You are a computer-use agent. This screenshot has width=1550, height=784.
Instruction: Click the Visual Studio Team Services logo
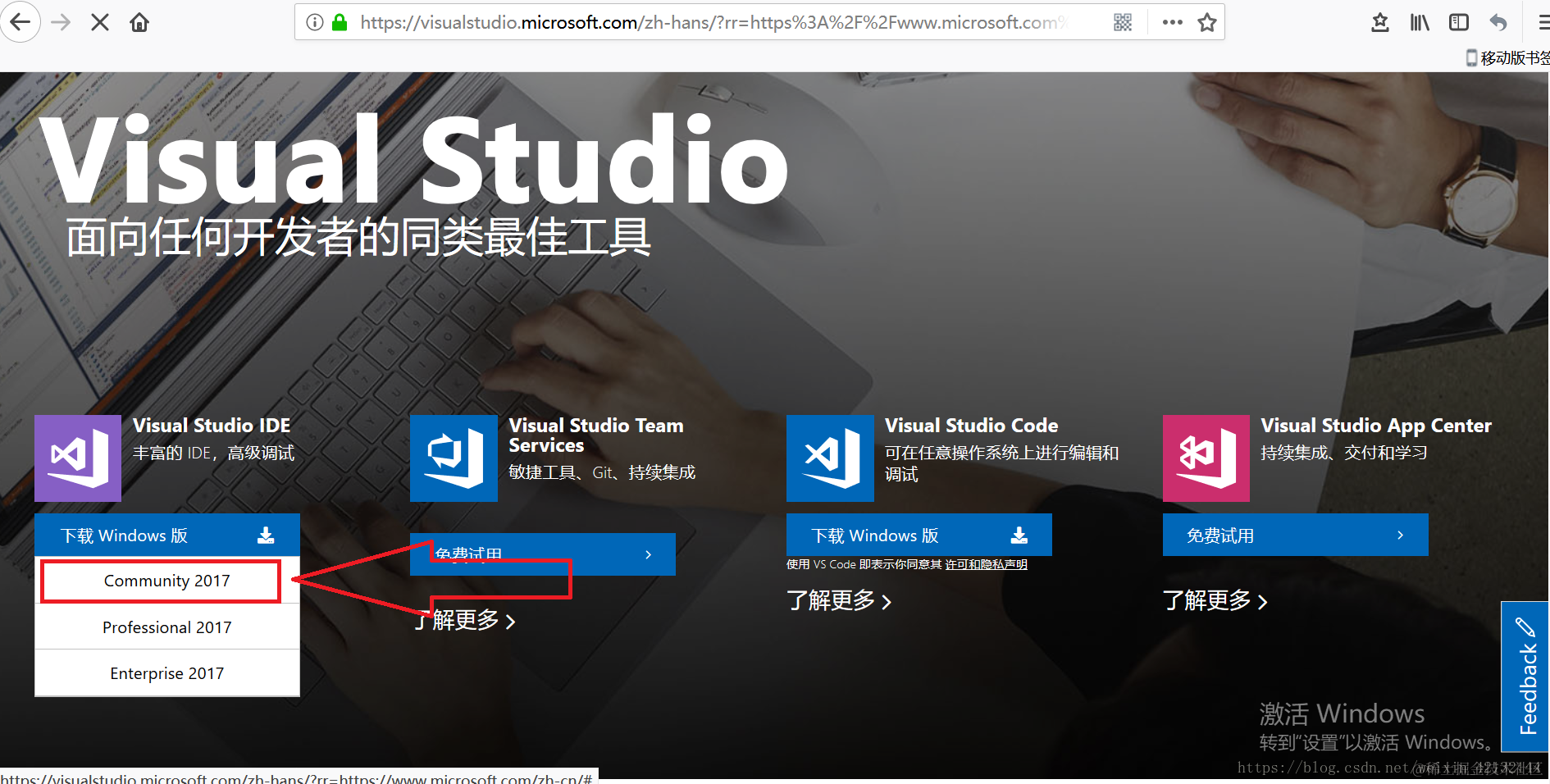(x=454, y=458)
